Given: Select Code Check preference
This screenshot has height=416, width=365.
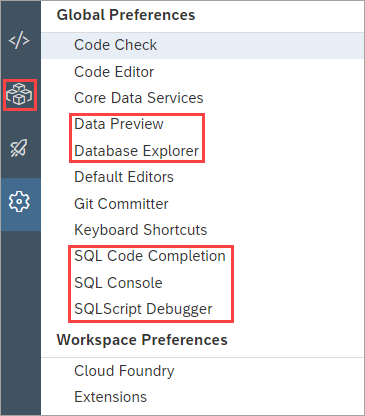Looking at the screenshot, I should click(202, 45).
